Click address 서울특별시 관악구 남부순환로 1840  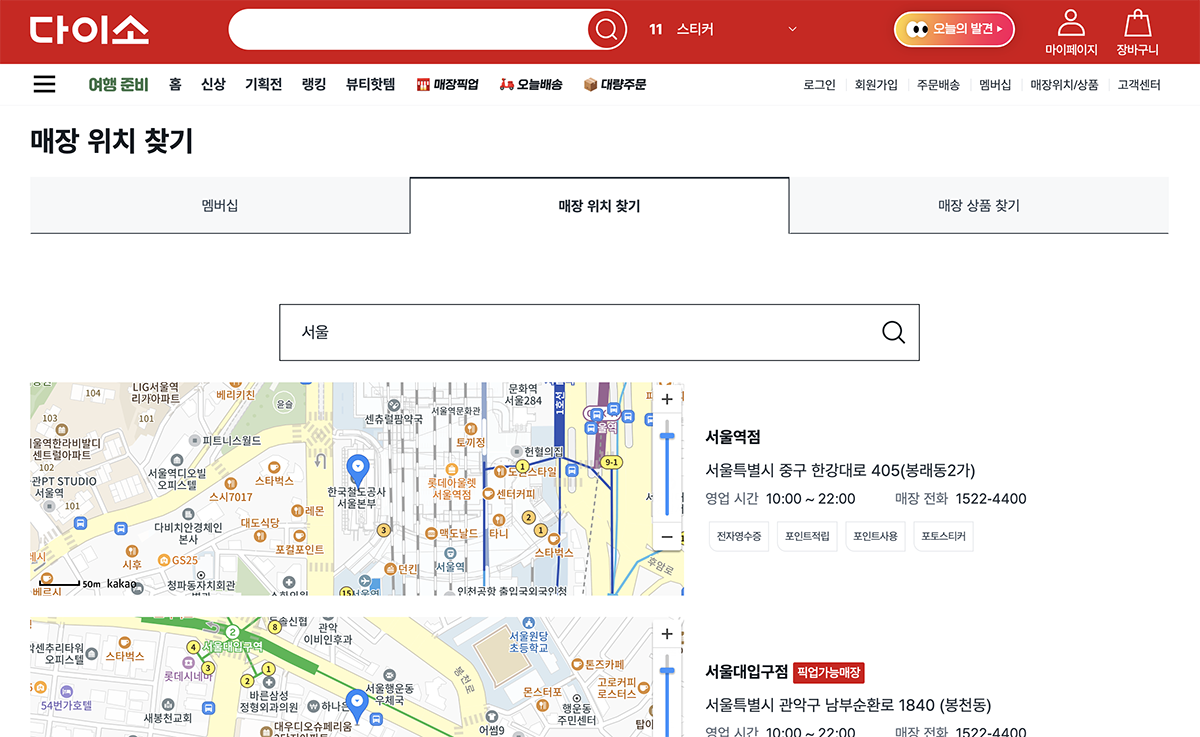tap(848, 705)
